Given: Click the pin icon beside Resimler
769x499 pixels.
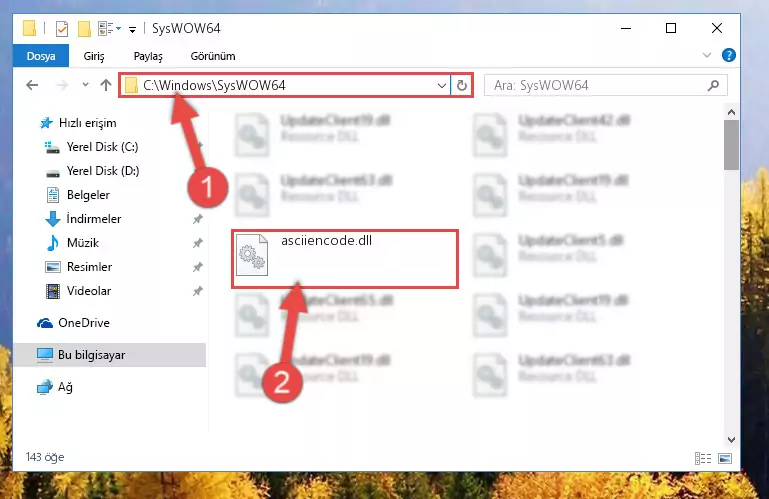Looking at the screenshot, I should pos(197,267).
